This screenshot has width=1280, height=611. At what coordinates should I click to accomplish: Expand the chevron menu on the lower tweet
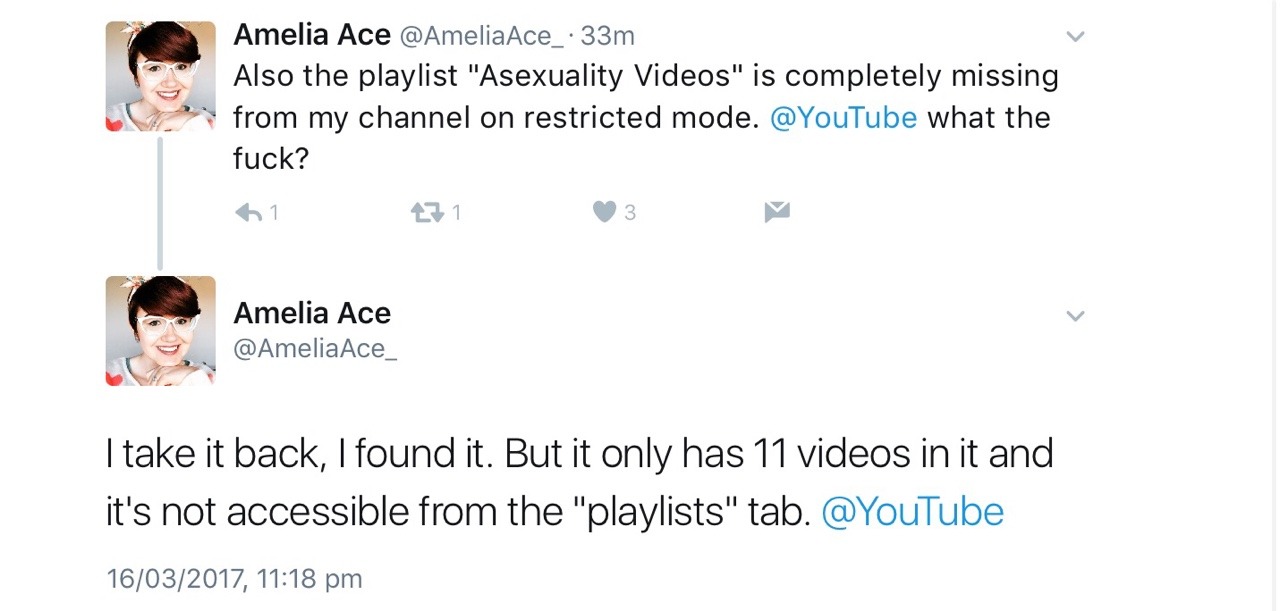pos(1075,316)
